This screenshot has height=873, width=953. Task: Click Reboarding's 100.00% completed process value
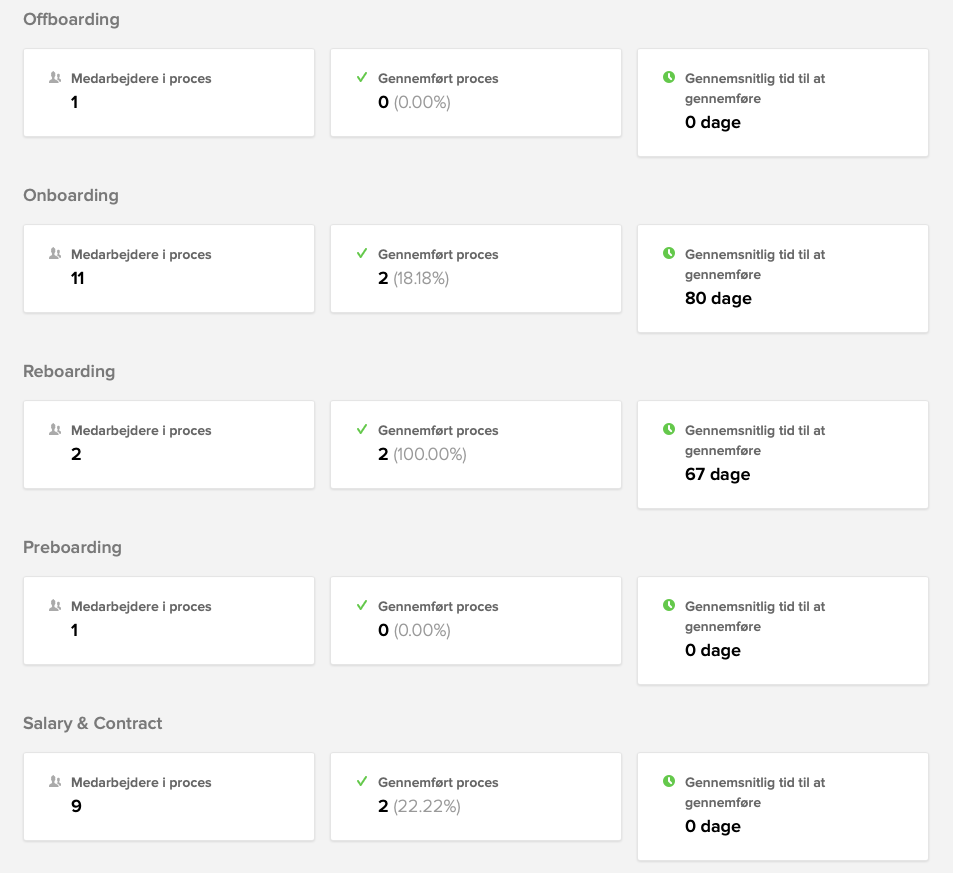coord(429,454)
